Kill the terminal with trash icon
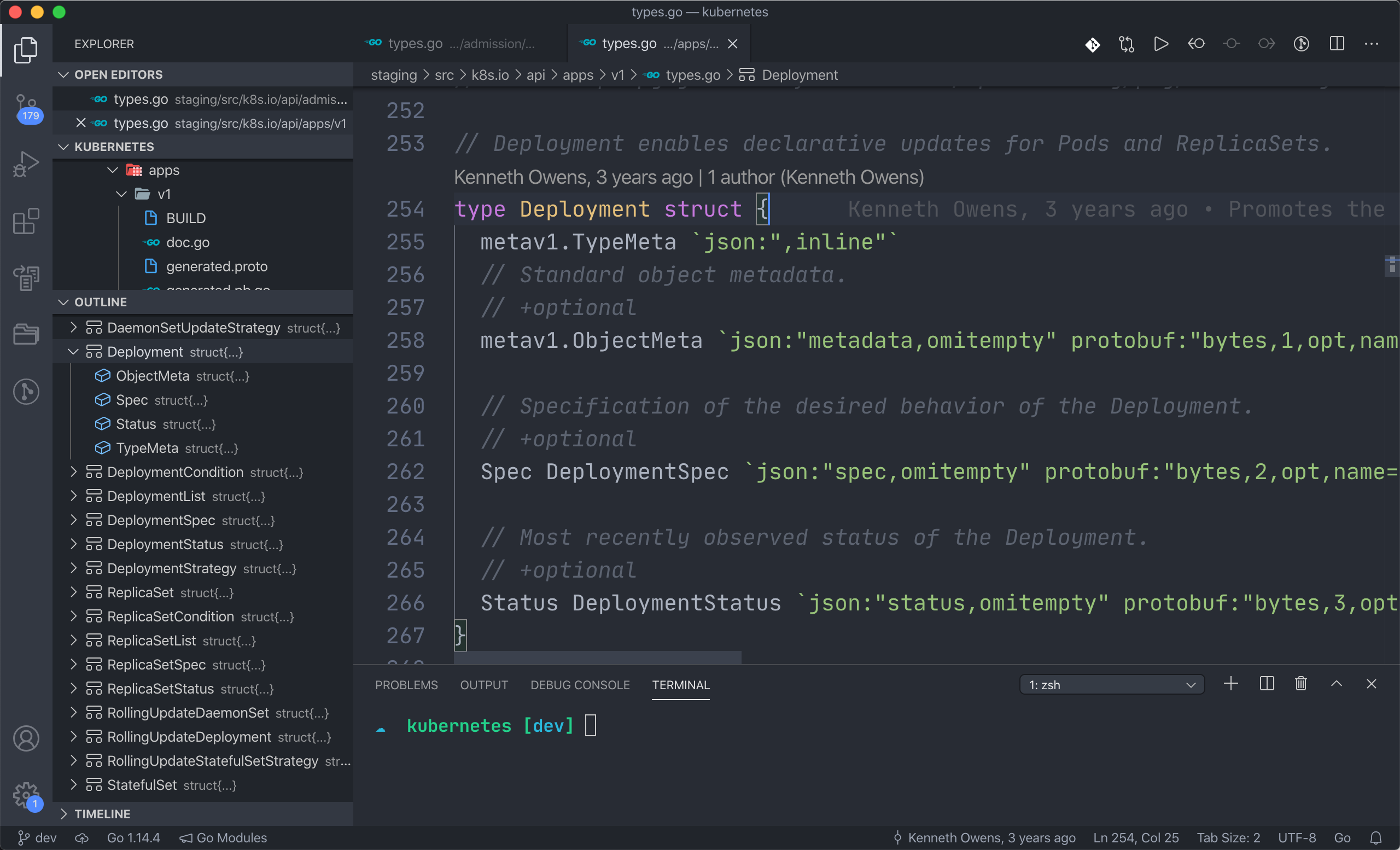This screenshot has width=1400, height=850. pos(1300,684)
